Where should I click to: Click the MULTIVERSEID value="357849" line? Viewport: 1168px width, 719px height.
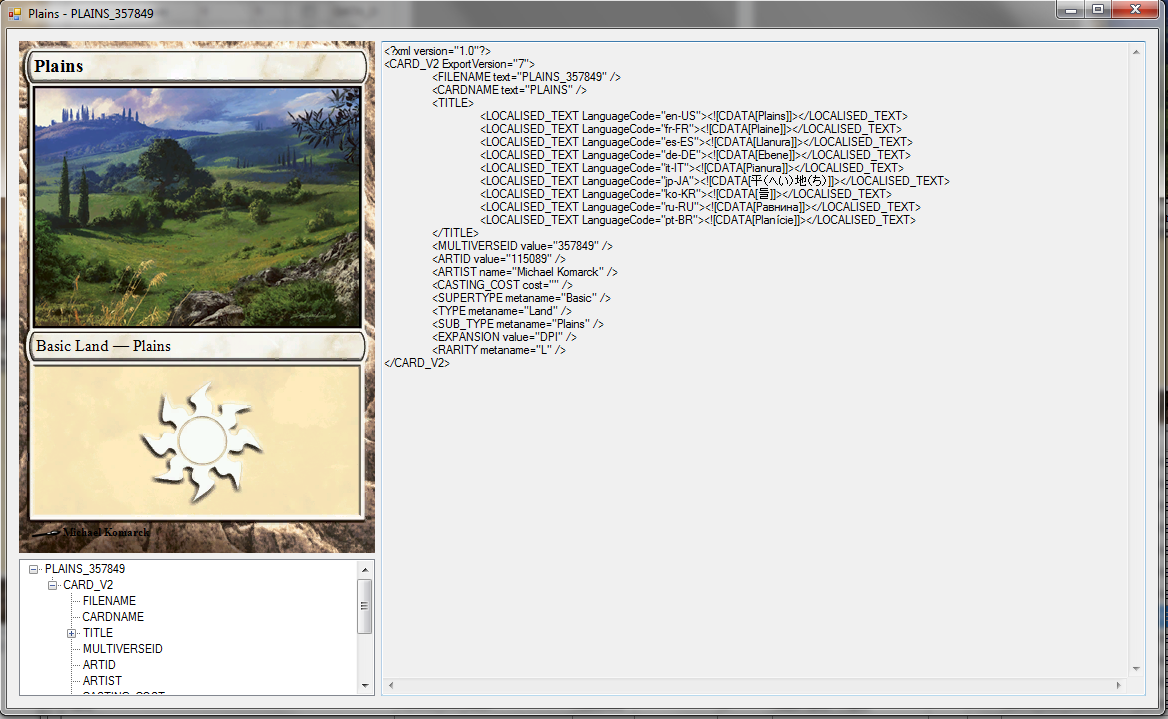pos(522,246)
